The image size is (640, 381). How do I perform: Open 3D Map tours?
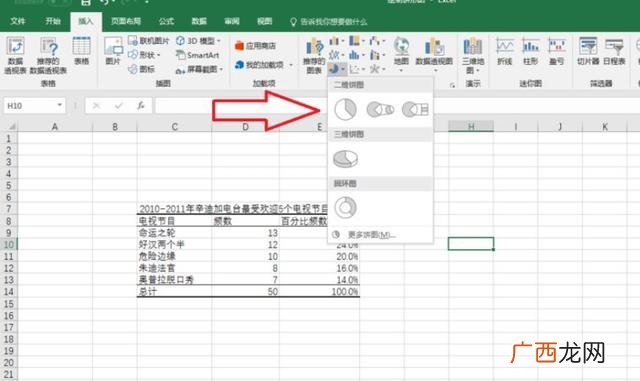[x=473, y=55]
